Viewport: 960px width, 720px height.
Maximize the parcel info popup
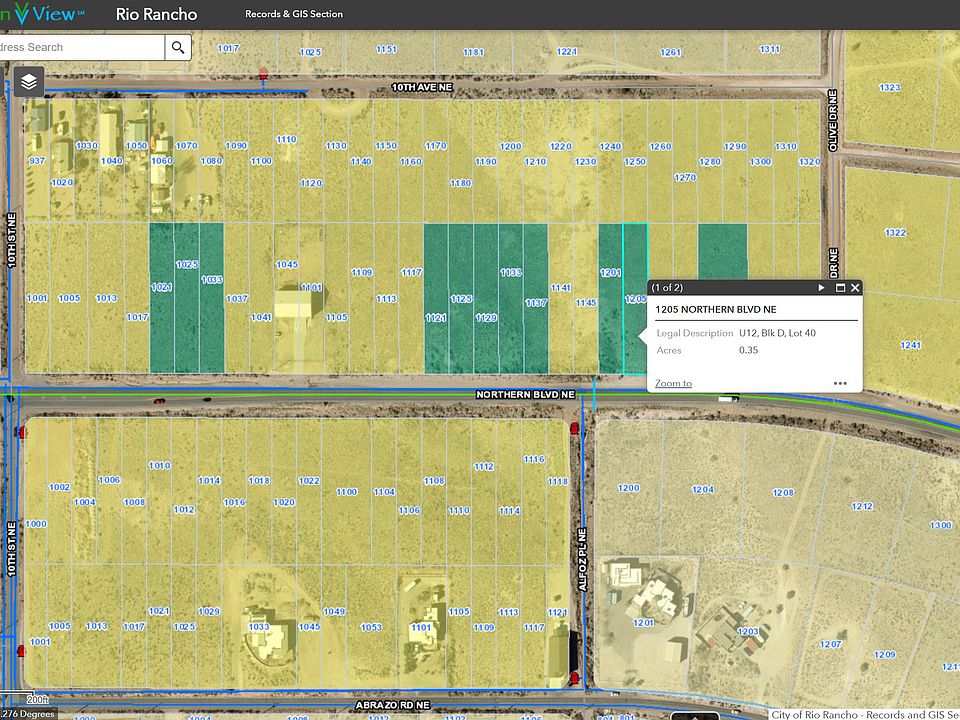[840, 287]
